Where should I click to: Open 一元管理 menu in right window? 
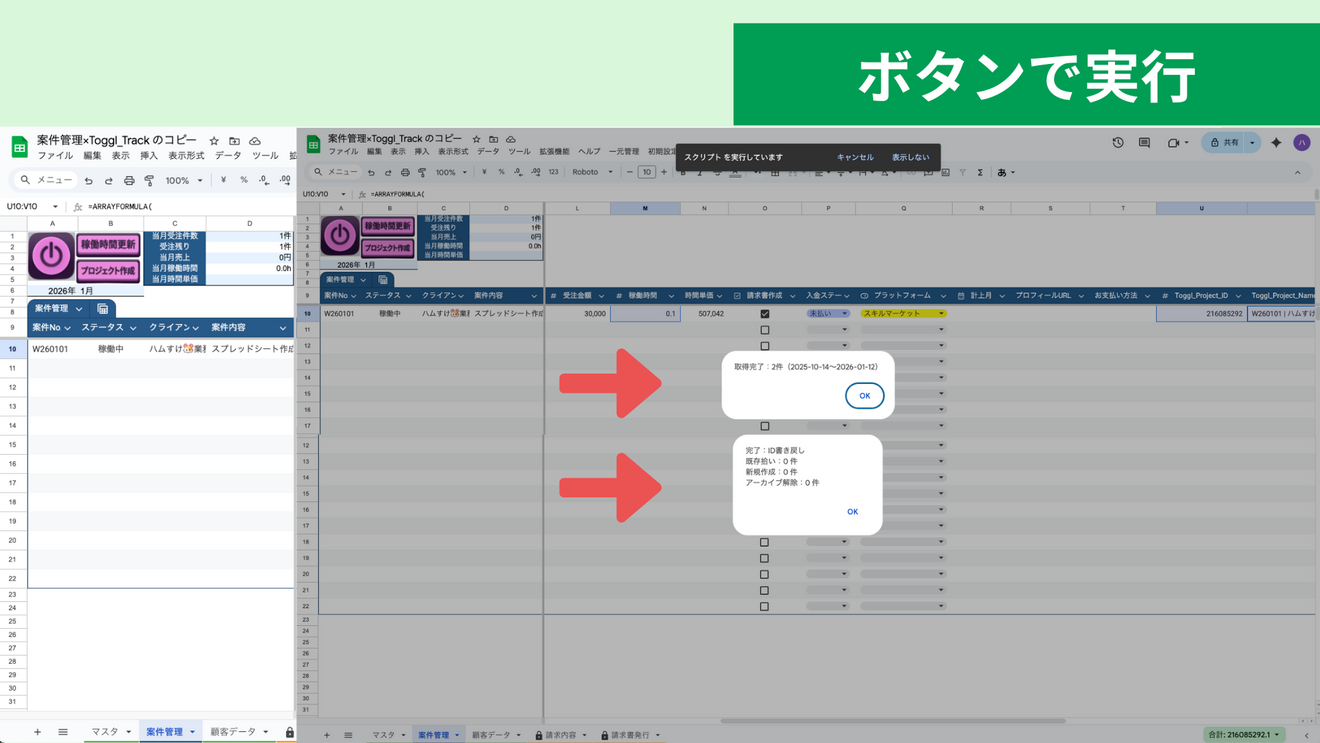point(624,152)
